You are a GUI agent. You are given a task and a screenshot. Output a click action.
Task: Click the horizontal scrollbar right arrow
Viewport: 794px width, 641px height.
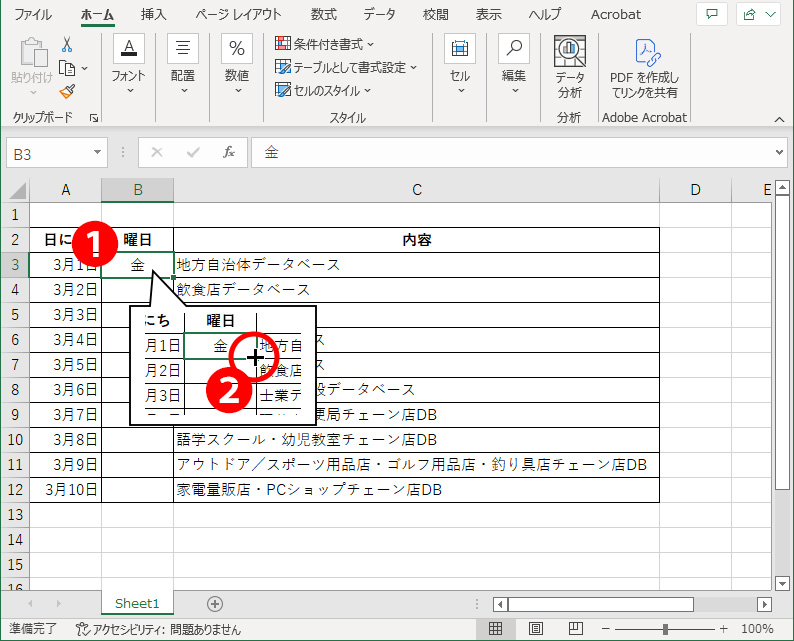764,604
